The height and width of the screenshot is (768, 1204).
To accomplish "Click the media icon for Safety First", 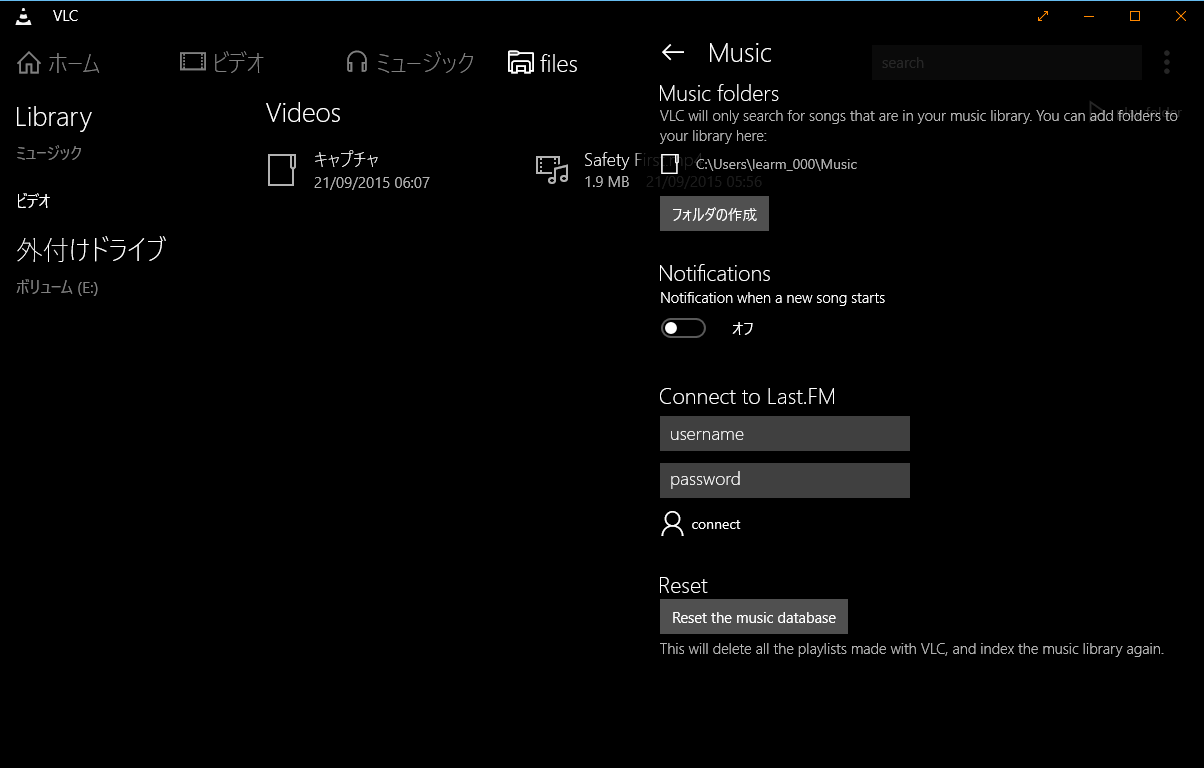I will (x=552, y=170).
